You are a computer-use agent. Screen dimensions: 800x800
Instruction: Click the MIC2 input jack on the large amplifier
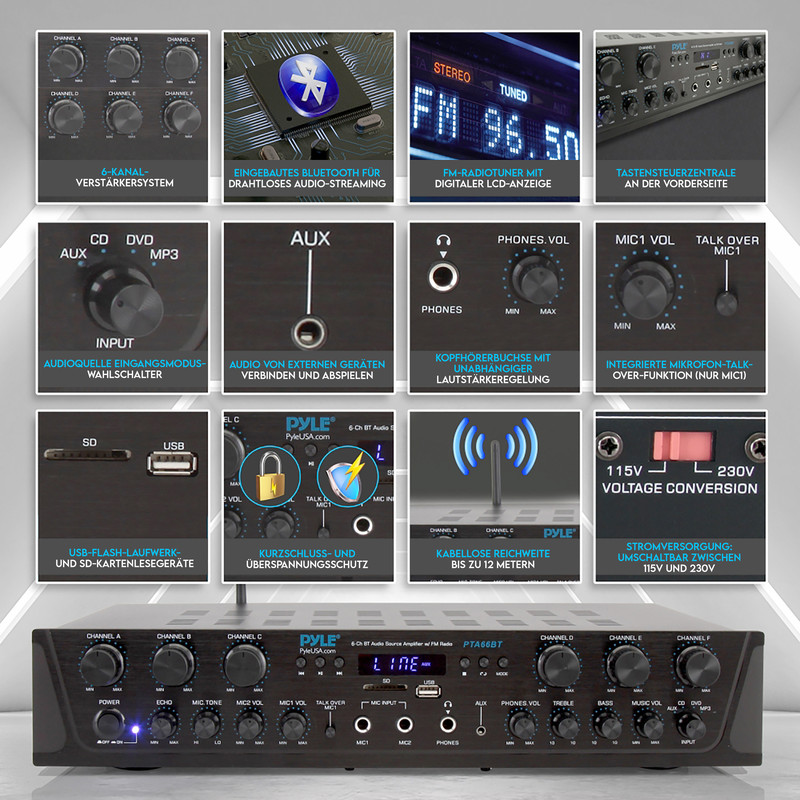coord(405,724)
